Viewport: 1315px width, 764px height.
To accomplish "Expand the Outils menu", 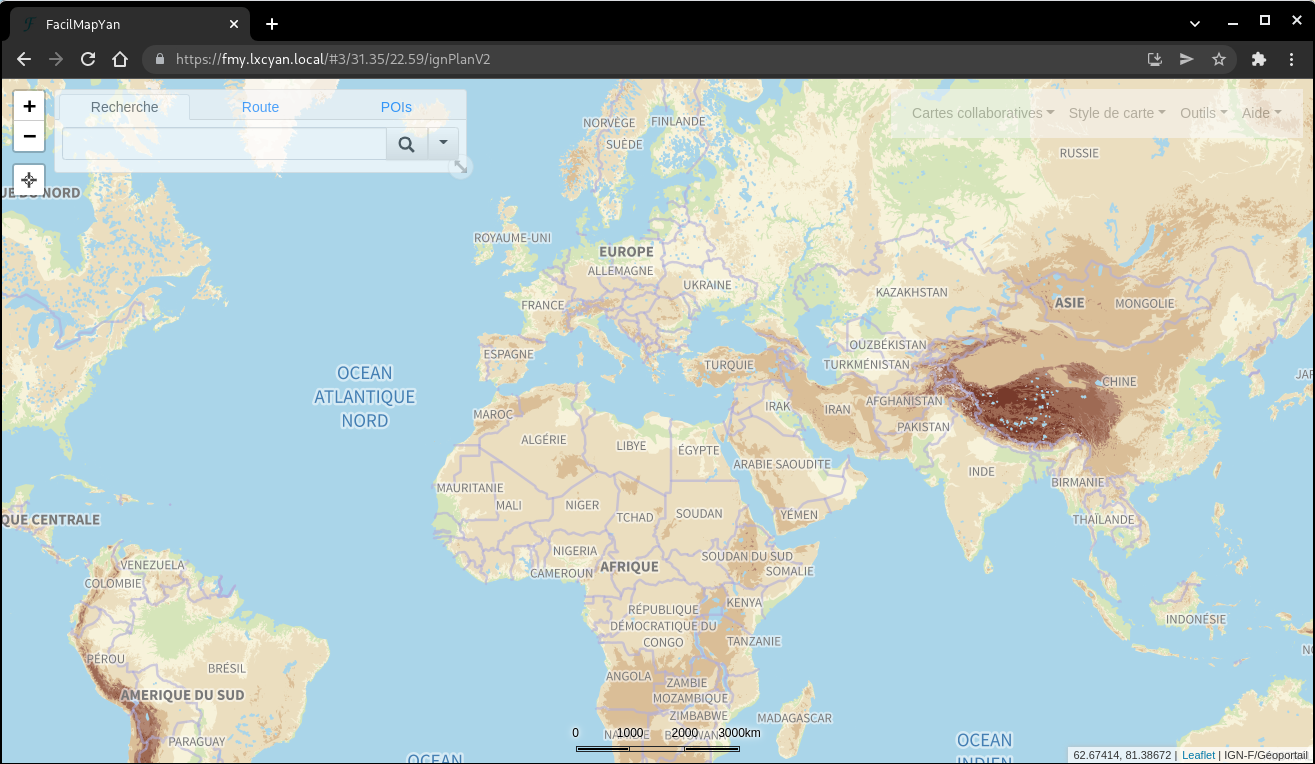I will [1203, 113].
